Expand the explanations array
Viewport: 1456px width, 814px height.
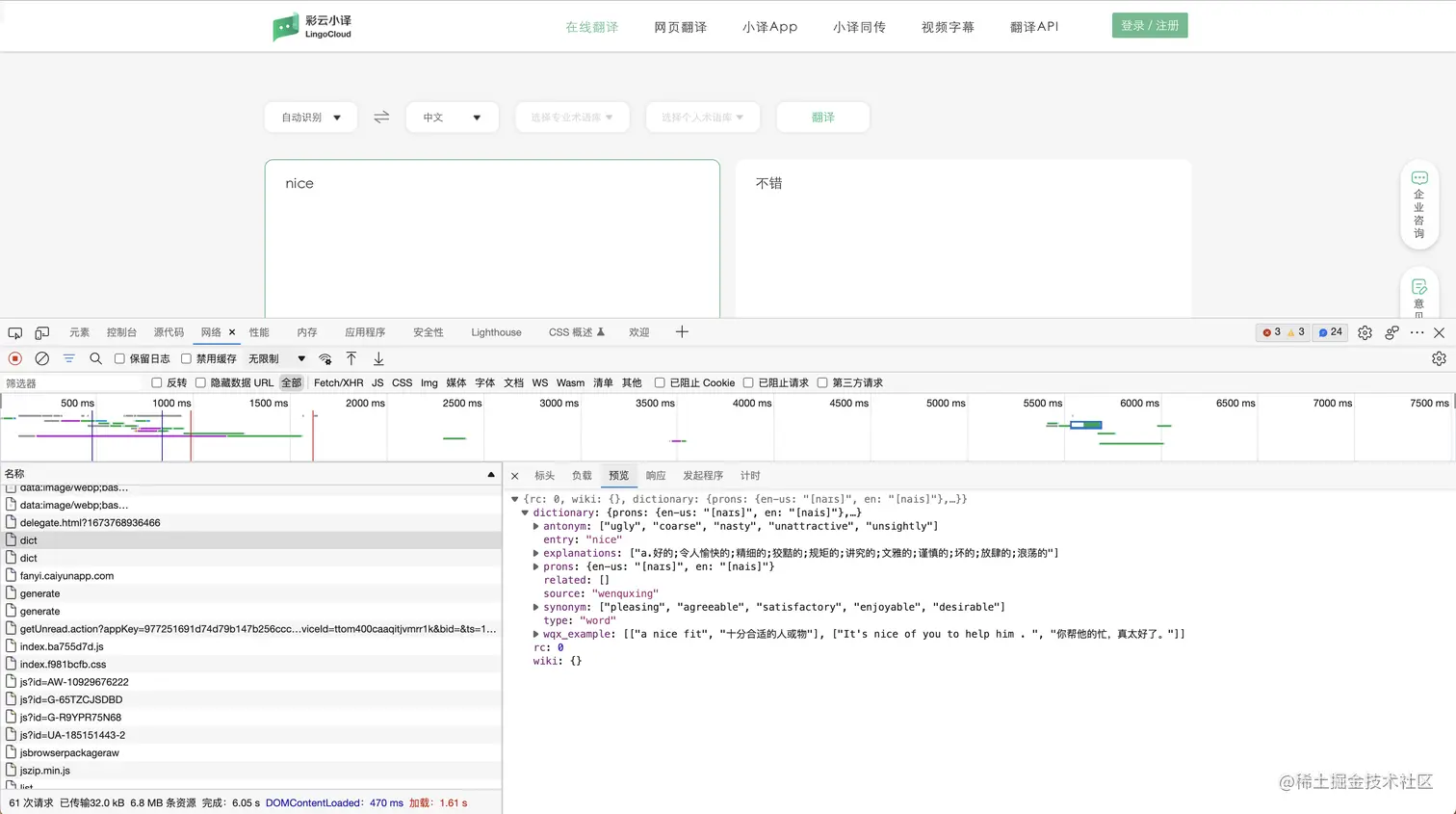pos(536,553)
